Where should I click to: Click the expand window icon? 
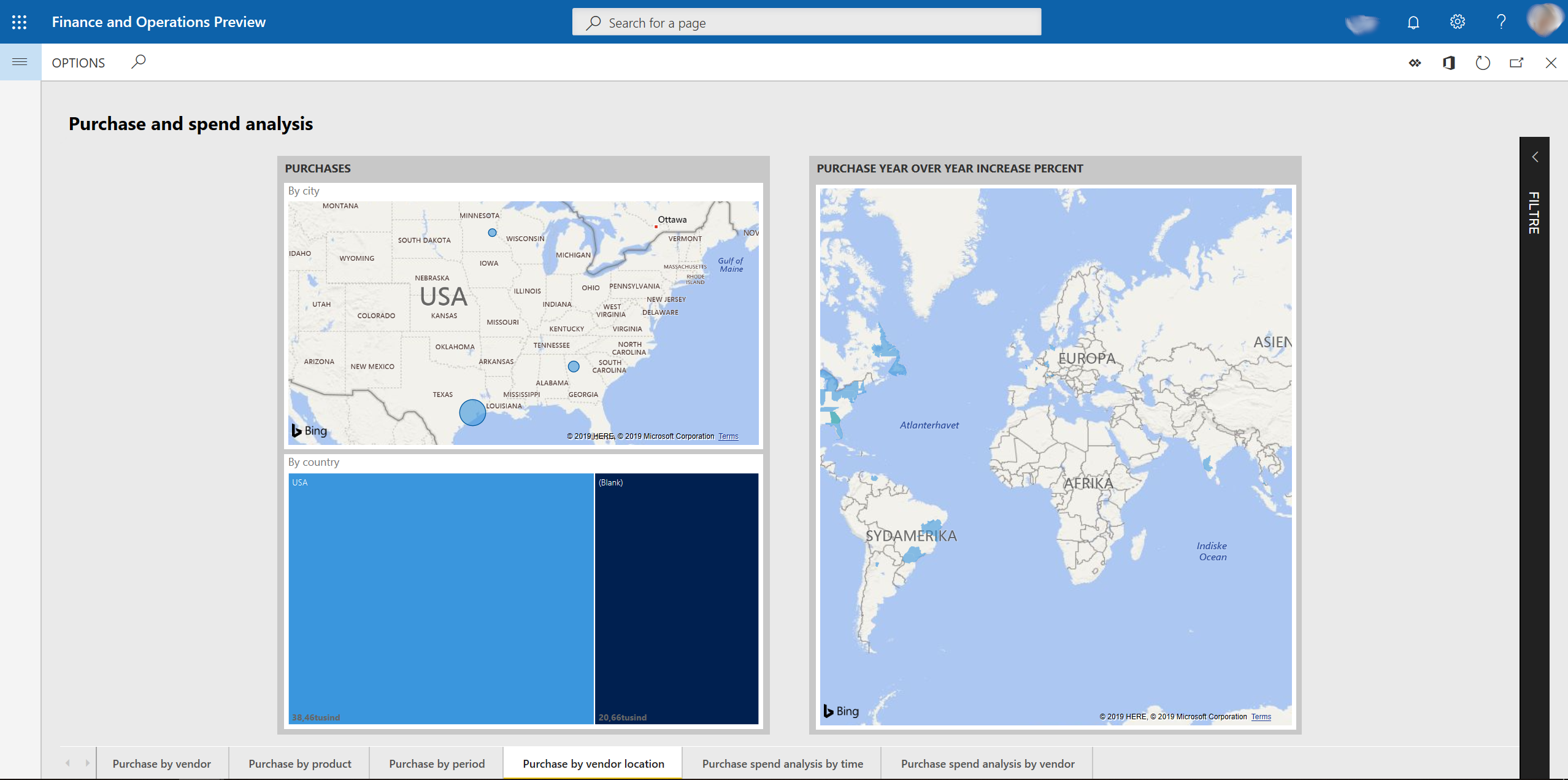(1516, 62)
